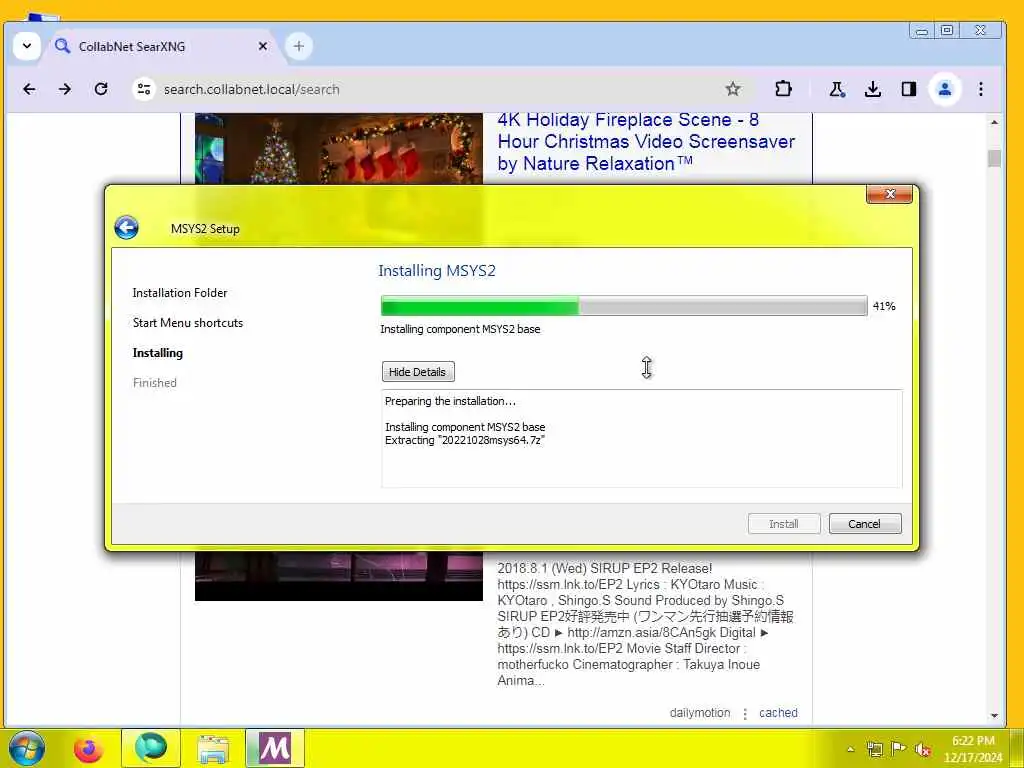Click Extracting 20221028msys64.7z log line
This screenshot has width=1024, height=768.
[x=464, y=440]
